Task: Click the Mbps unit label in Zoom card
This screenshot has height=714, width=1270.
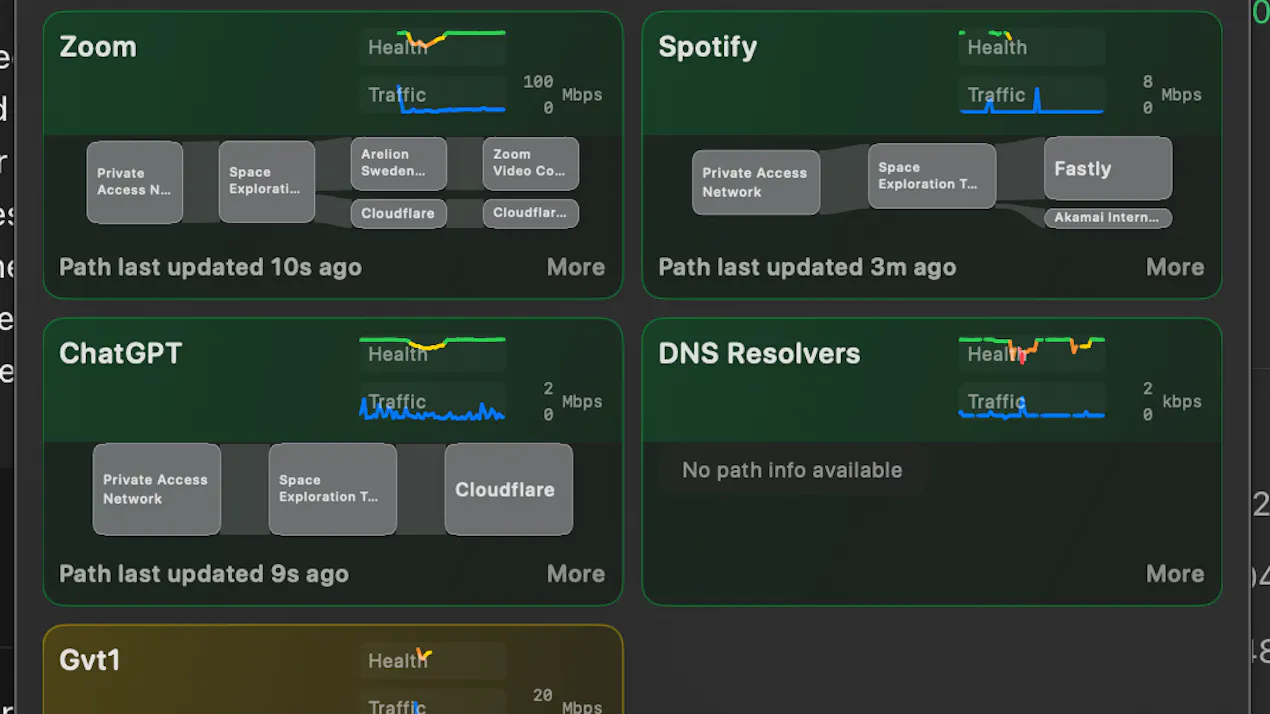Action: pos(582,95)
